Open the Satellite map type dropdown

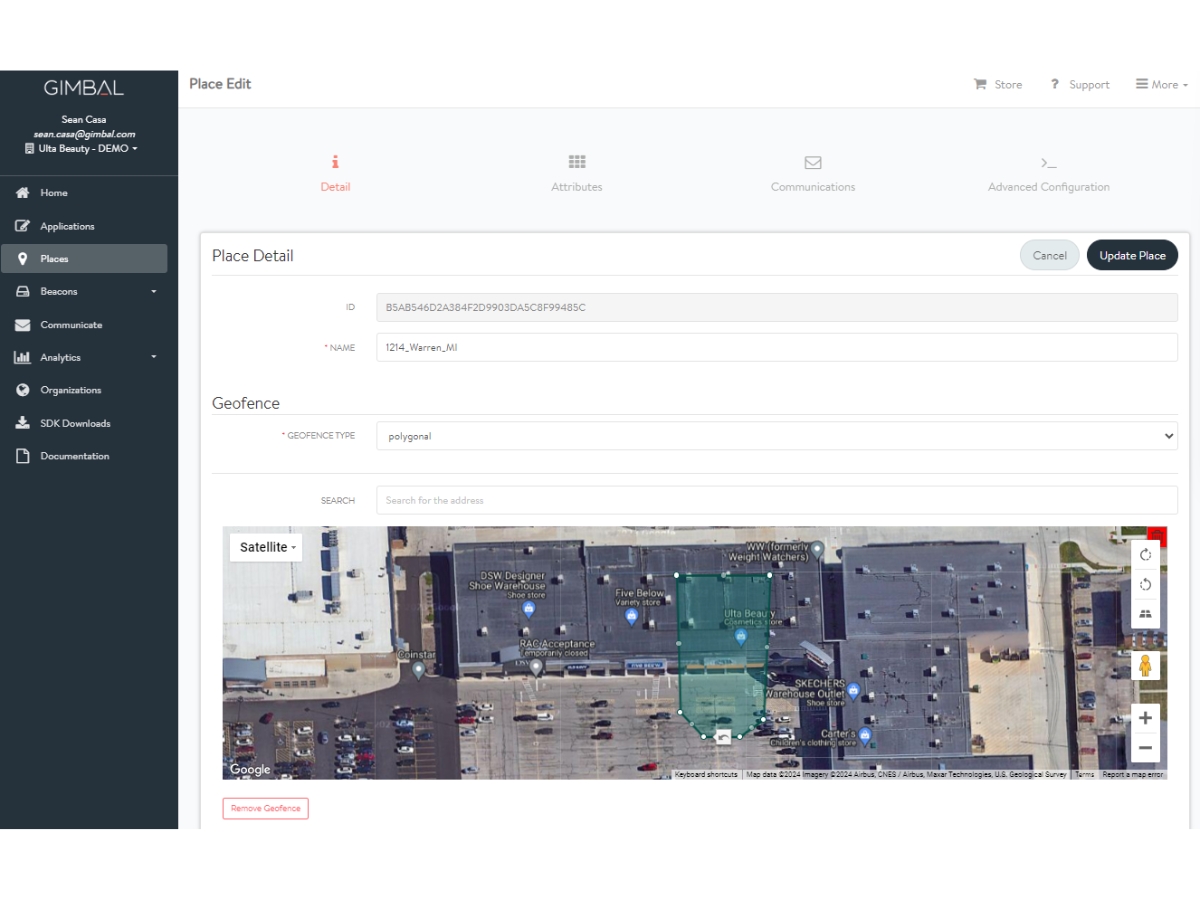pos(266,547)
